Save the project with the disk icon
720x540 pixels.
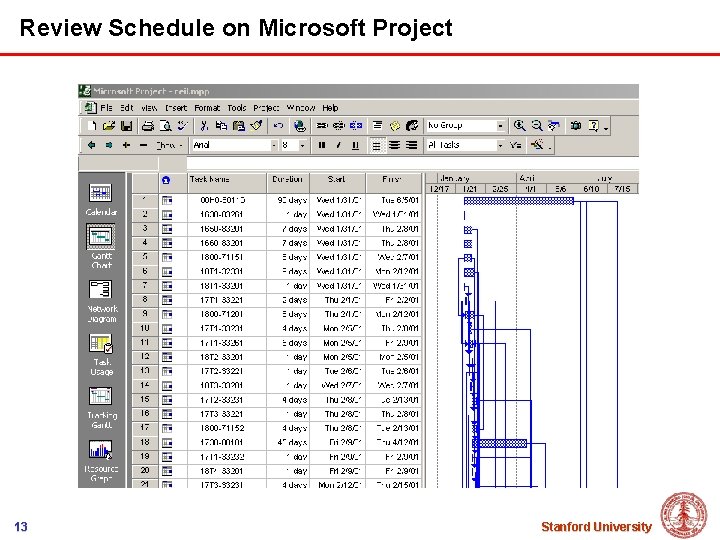coord(126,125)
